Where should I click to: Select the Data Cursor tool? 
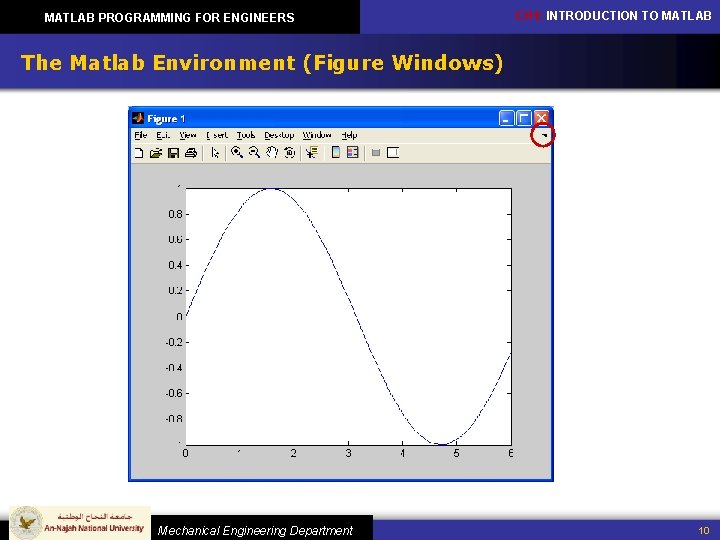coord(312,152)
